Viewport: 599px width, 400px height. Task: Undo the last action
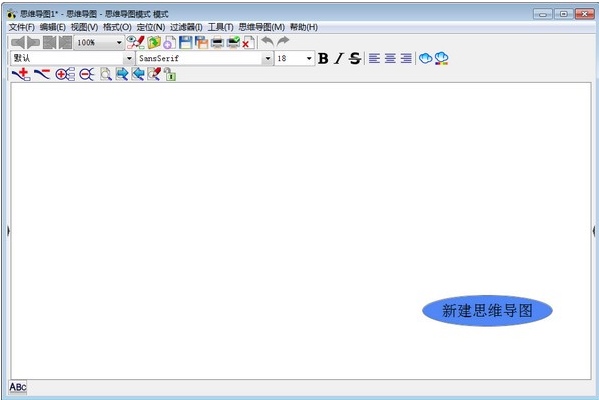click(x=267, y=41)
